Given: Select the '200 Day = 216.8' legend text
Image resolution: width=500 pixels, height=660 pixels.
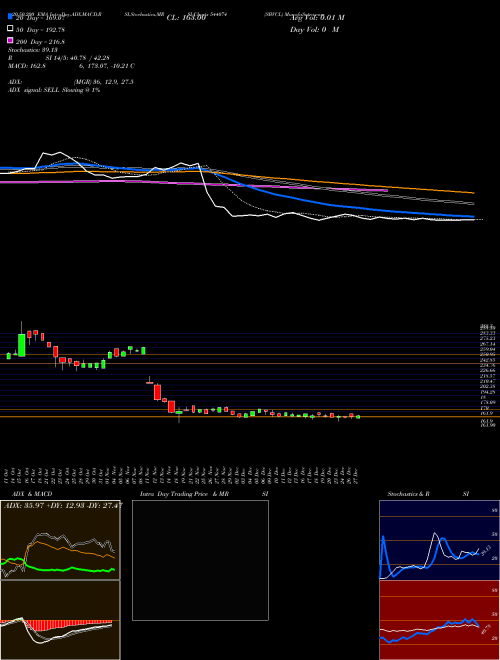Looking at the screenshot, I should pos(40,42).
